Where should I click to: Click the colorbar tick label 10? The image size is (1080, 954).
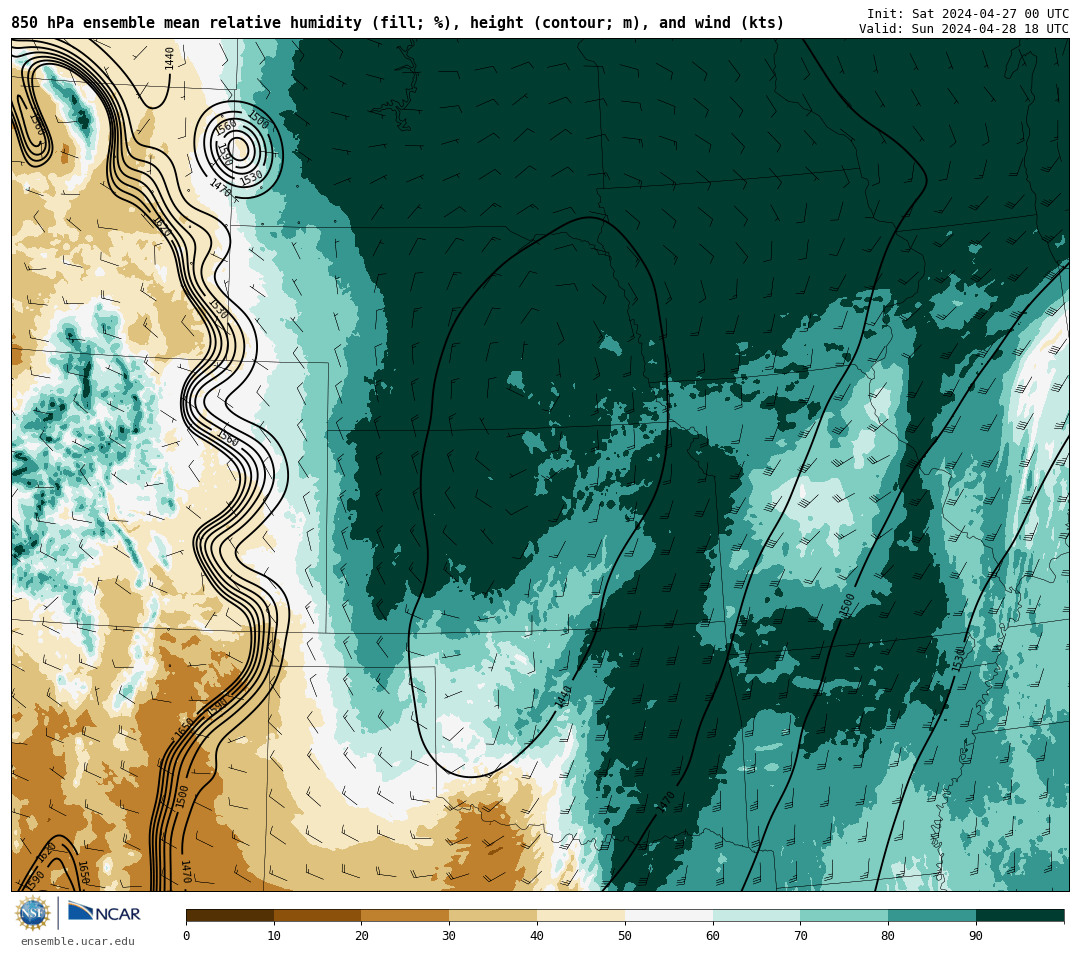(274, 935)
